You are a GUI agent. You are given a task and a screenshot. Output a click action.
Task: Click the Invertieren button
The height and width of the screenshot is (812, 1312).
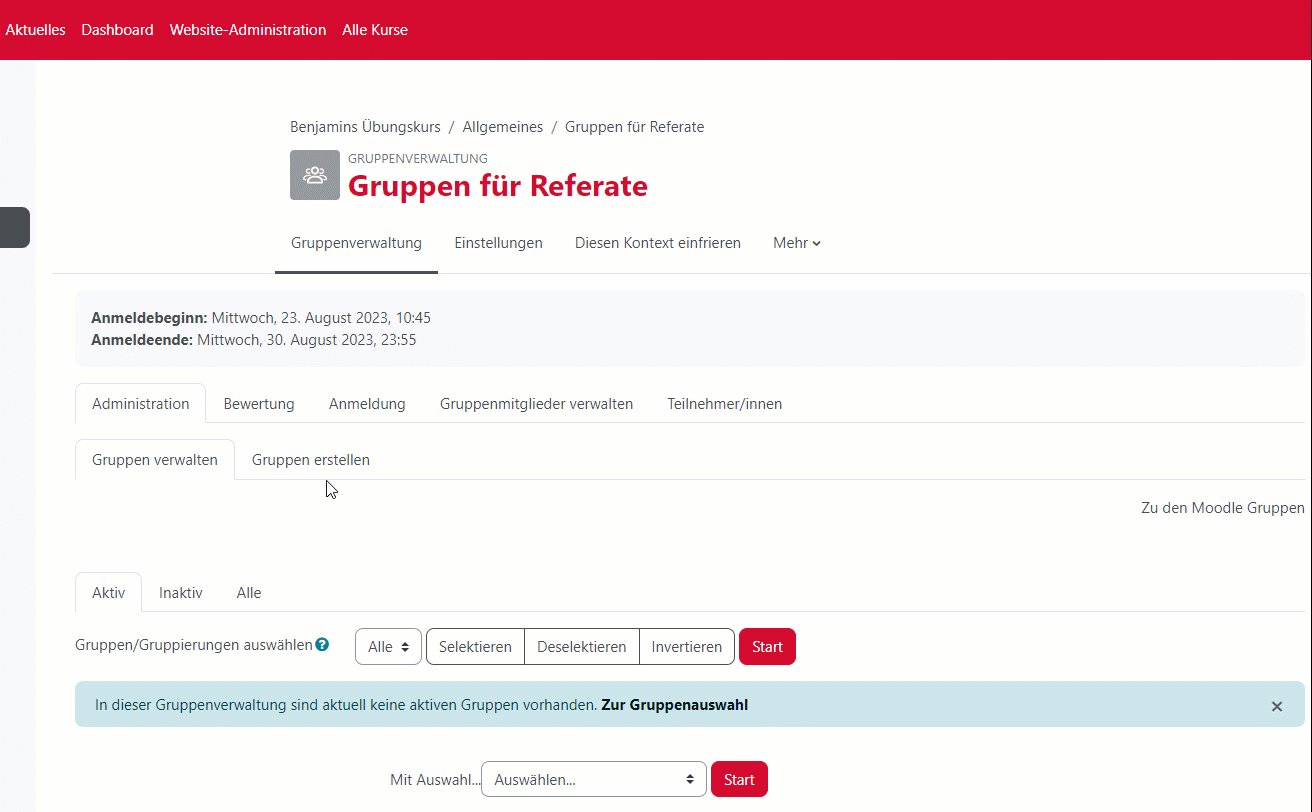click(x=686, y=646)
